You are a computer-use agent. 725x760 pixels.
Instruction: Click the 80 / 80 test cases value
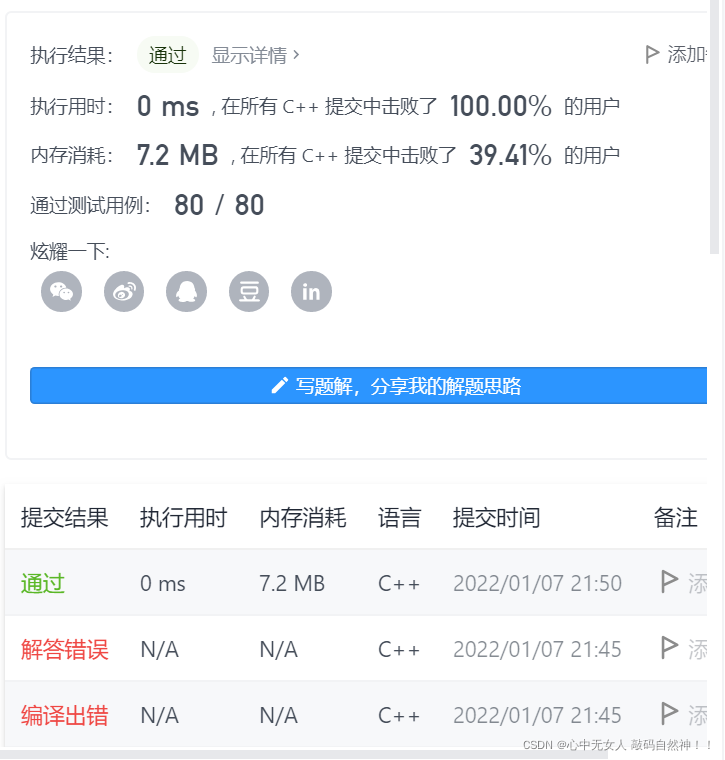pos(219,205)
